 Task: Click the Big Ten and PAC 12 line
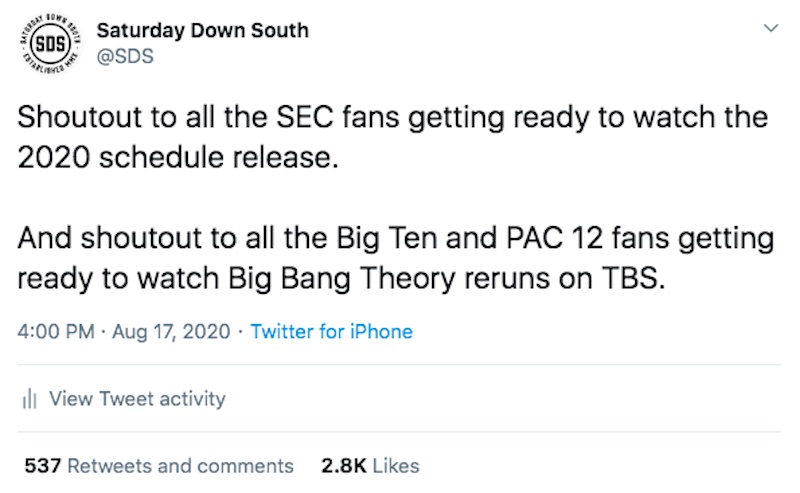pos(395,238)
